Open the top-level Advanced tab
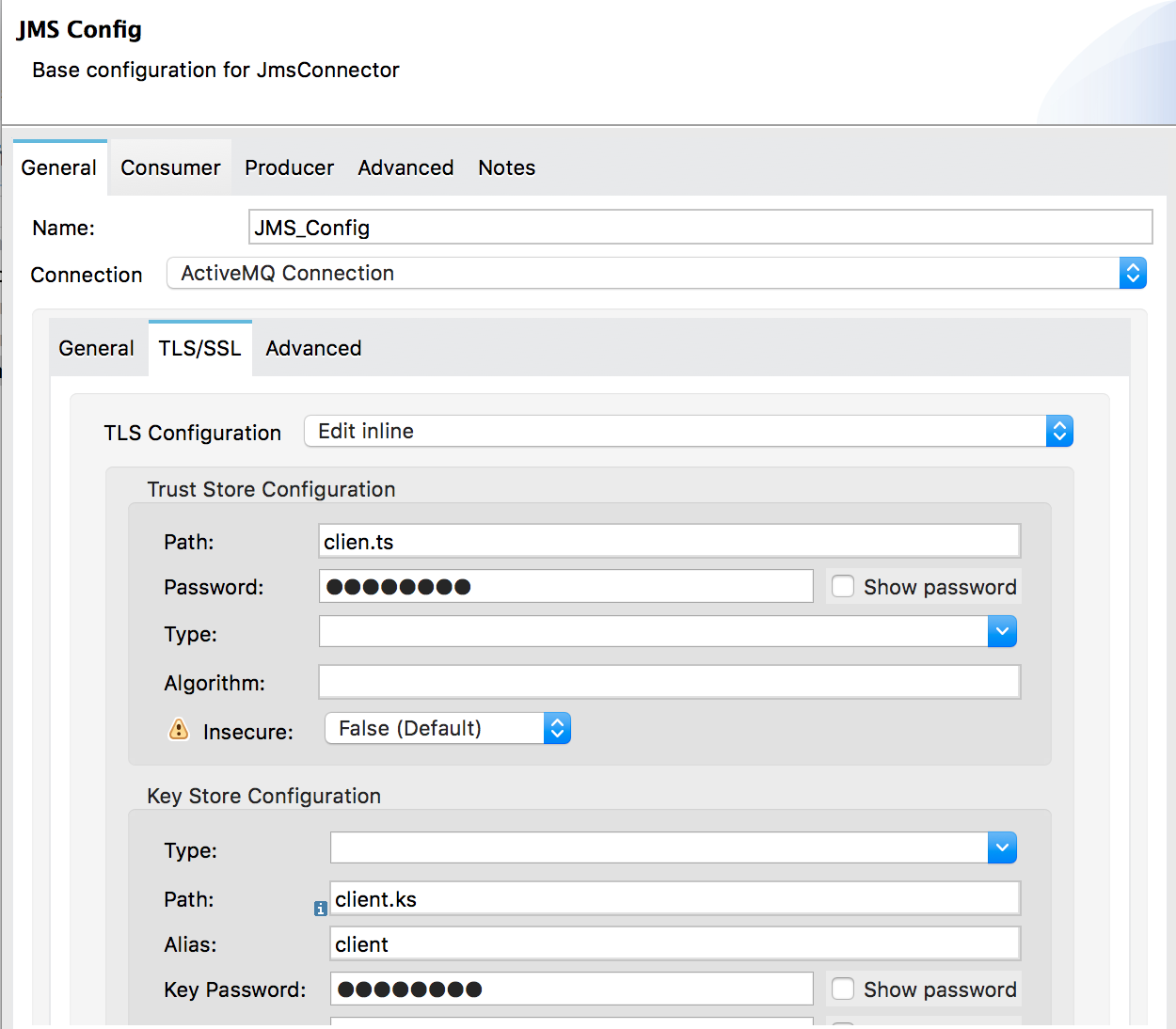Screen dimensions: 1176x1029 click(x=405, y=168)
